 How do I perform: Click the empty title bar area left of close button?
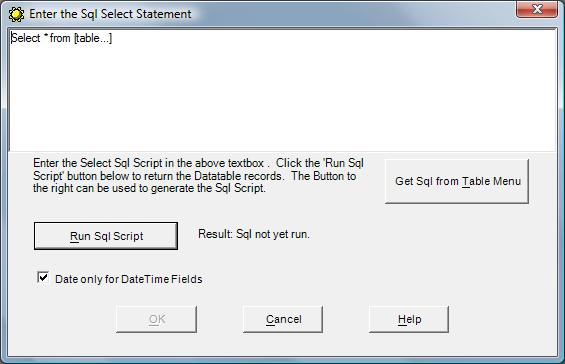[353, 14]
